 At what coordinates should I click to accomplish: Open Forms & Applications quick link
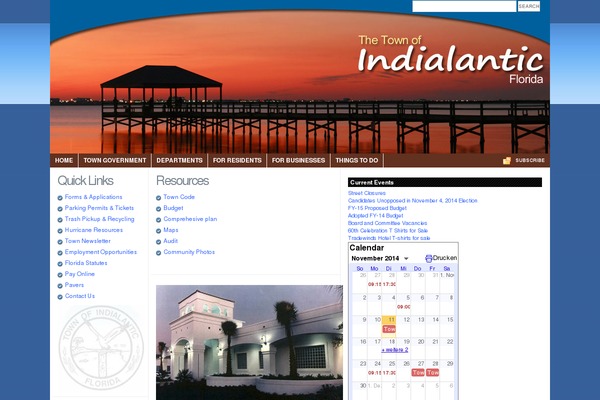93,197
